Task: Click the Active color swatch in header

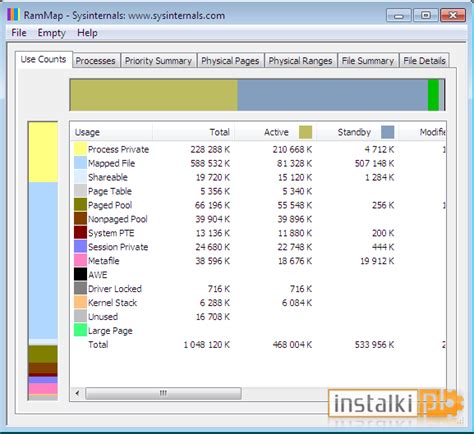Action: click(305, 132)
